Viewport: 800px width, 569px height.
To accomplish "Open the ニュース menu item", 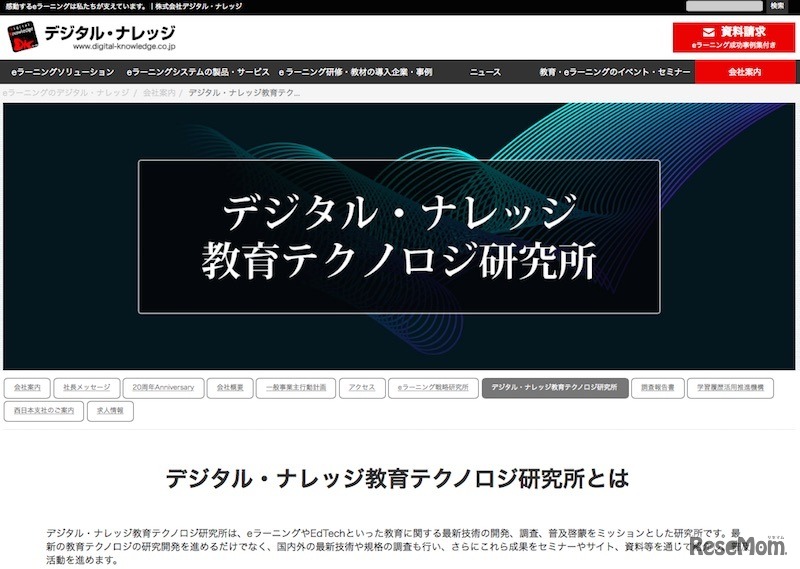I will [x=485, y=72].
